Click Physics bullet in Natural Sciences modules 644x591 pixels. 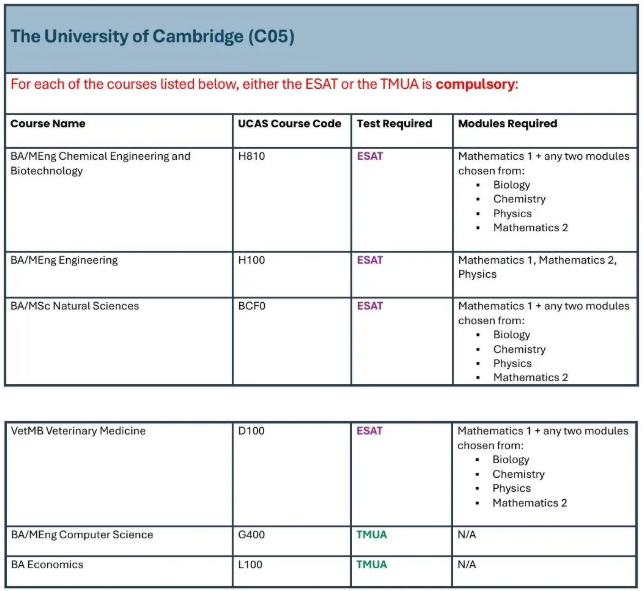pyautogui.click(x=512, y=363)
